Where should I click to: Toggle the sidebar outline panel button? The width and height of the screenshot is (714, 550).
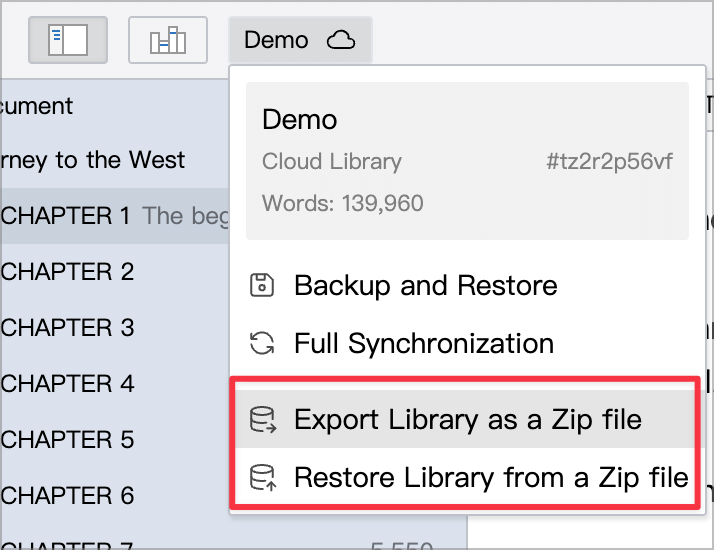point(68,40)
